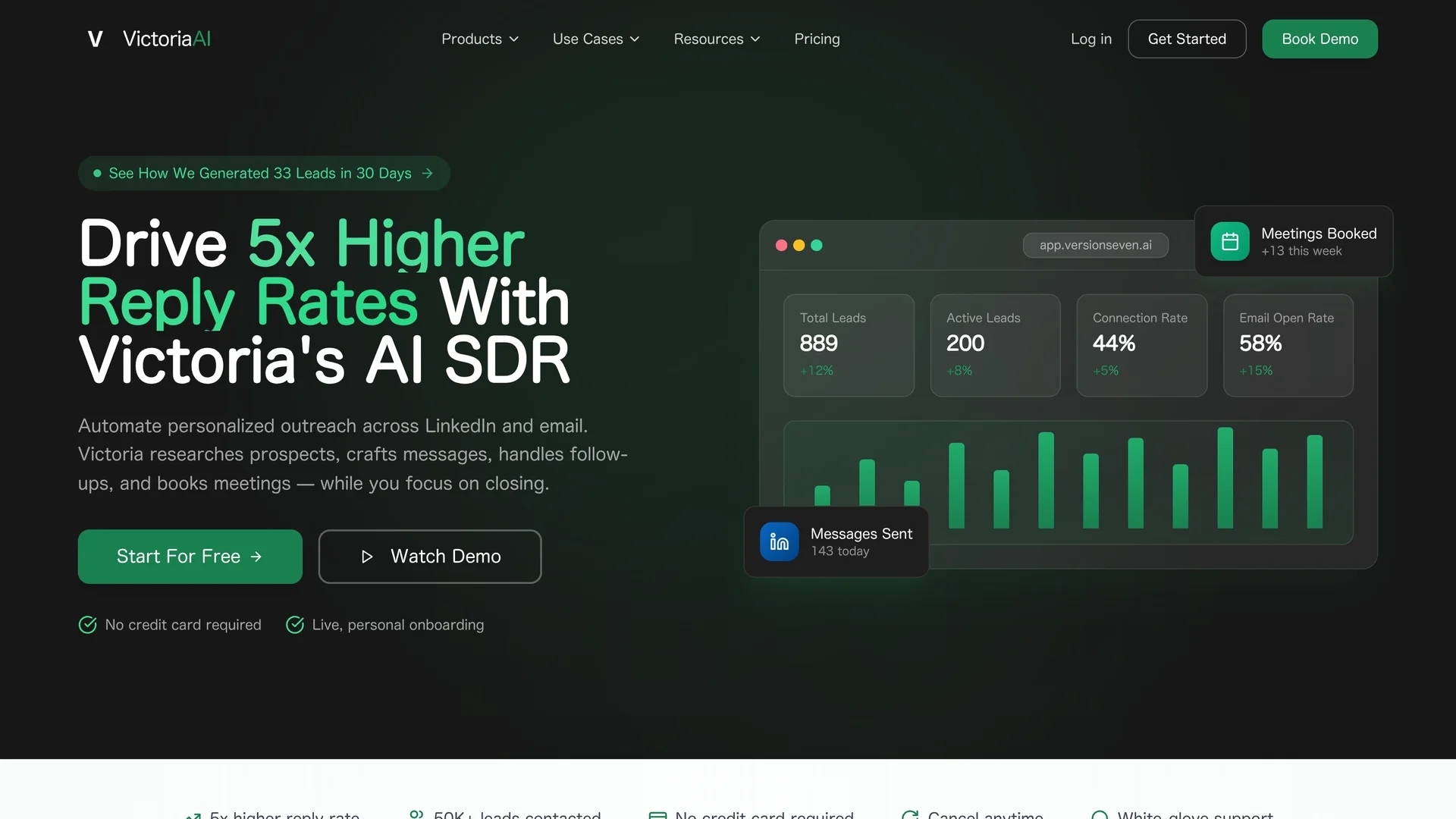
Task: Open the Products menu
Action: pos(480,39)
